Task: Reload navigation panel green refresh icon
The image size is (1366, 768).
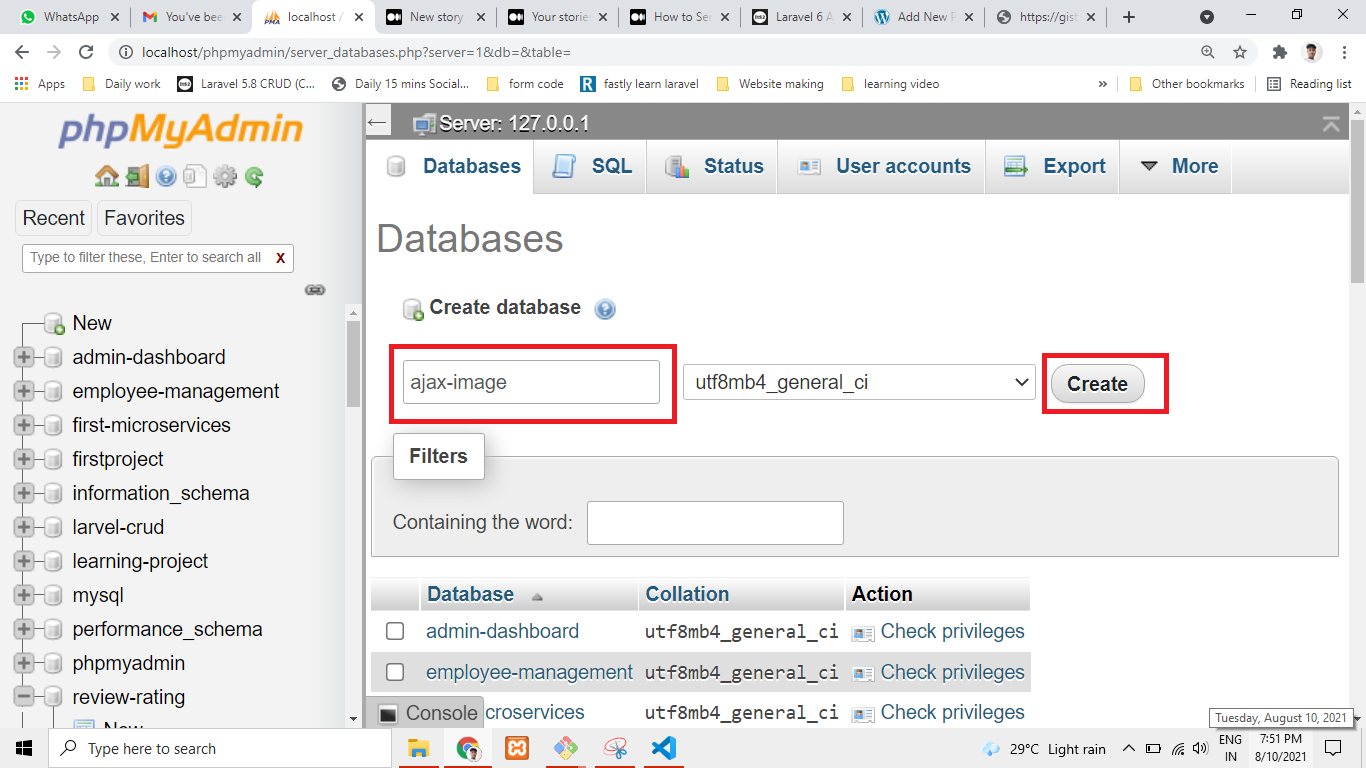Action: [254, 177]
